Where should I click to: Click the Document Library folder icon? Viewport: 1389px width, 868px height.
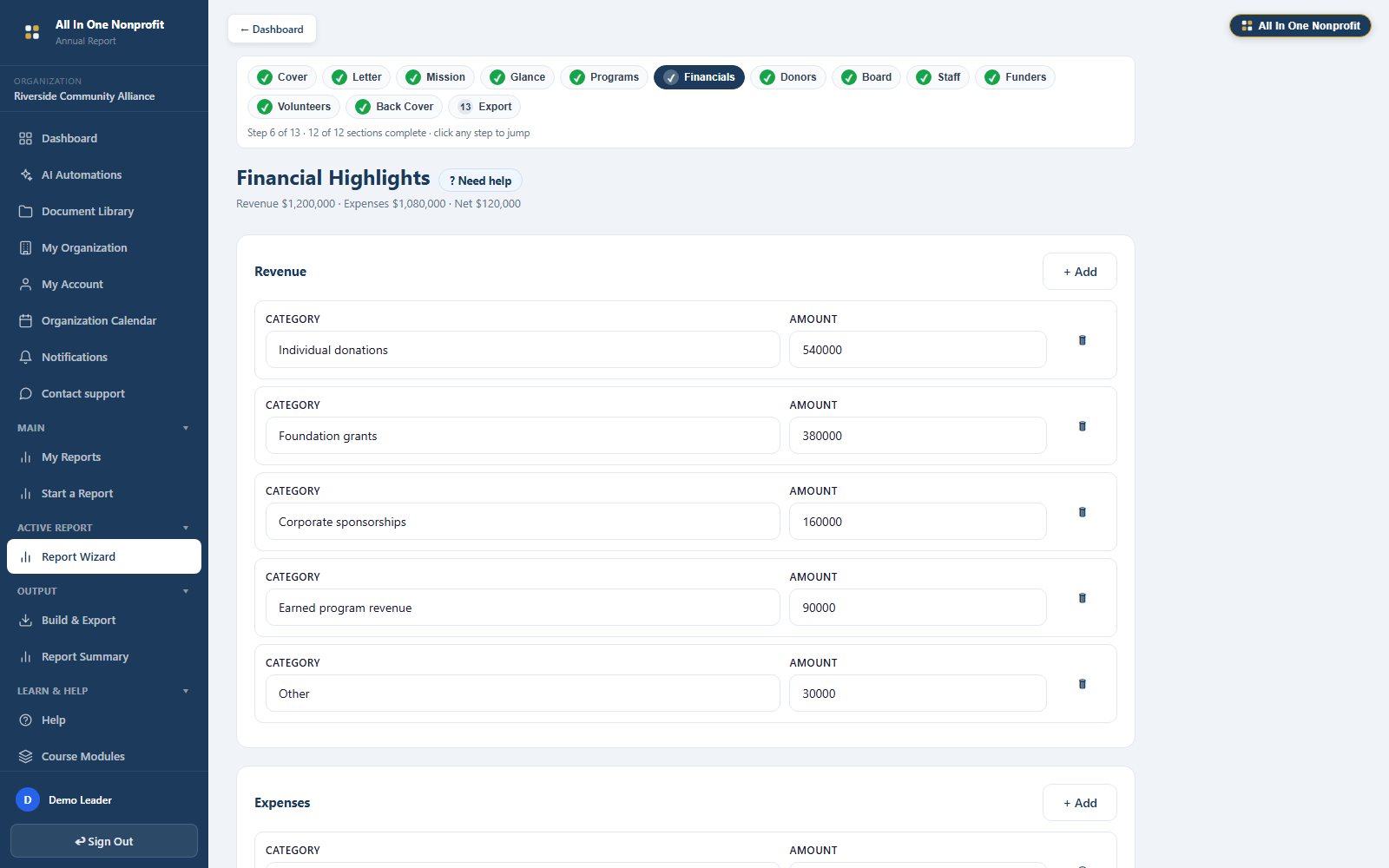pyautogui.click(x=25, y=212)
